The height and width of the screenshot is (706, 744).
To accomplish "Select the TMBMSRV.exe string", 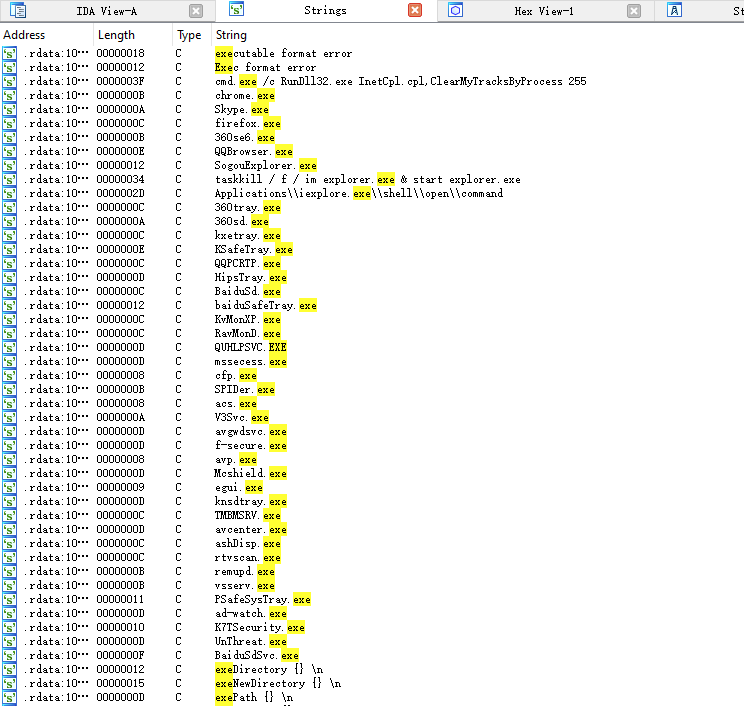I will [x=248, y=515].
